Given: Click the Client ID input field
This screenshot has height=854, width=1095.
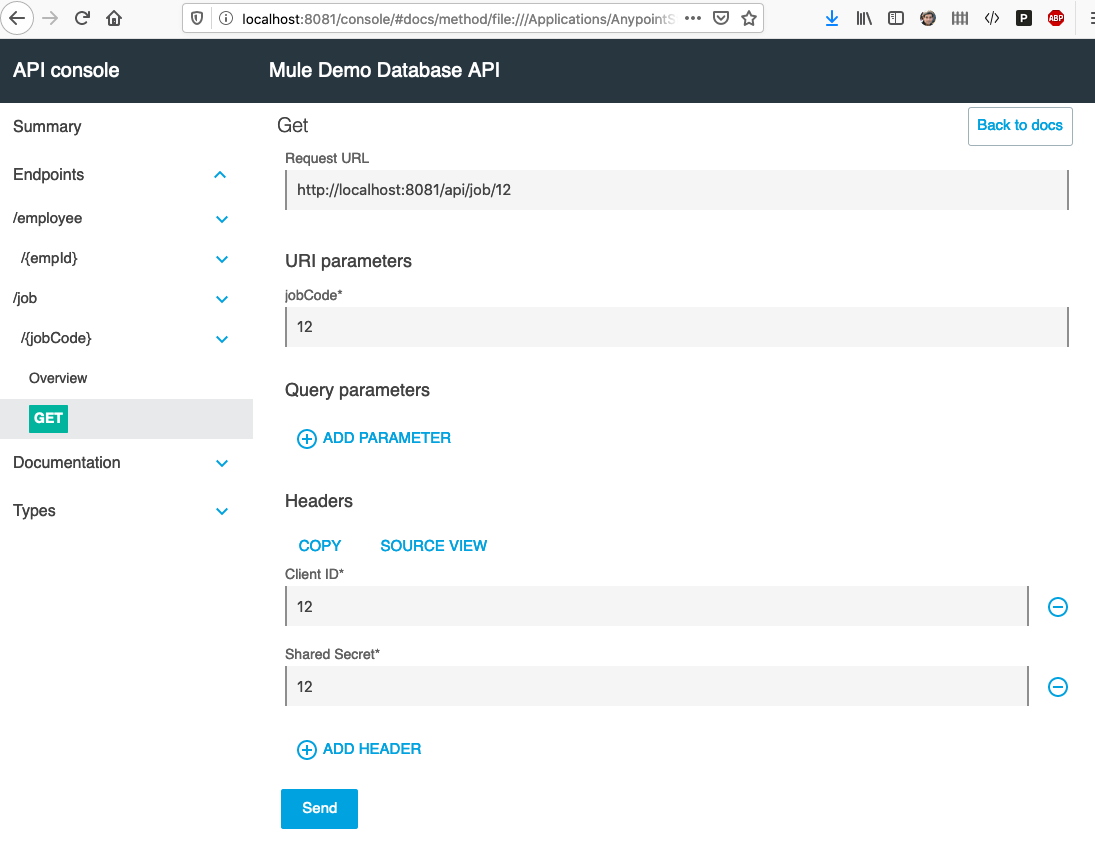Looking at the screenshot, I should click(656, 607).
